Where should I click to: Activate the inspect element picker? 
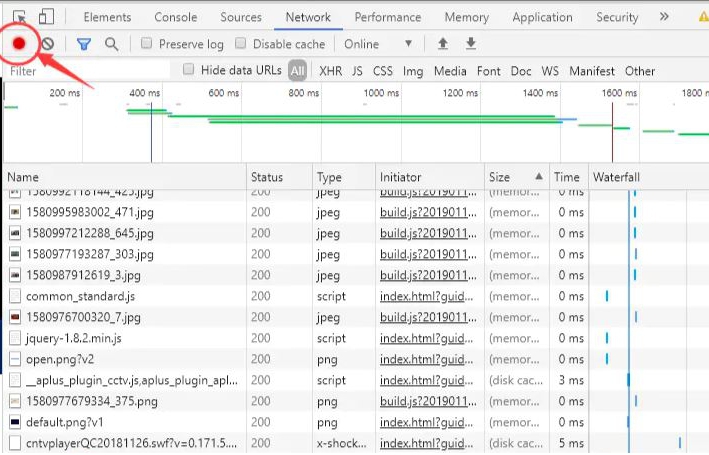[x=19, y=17]
